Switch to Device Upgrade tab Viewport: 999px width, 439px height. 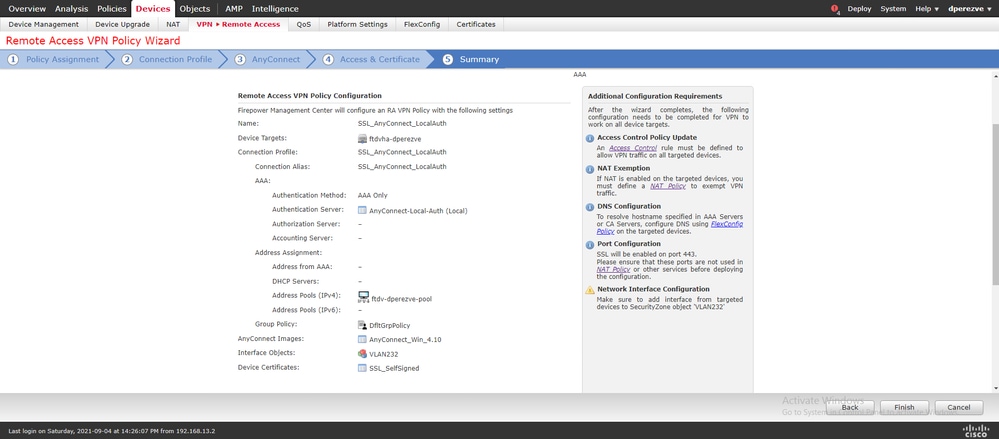click(x=122, y=24)
